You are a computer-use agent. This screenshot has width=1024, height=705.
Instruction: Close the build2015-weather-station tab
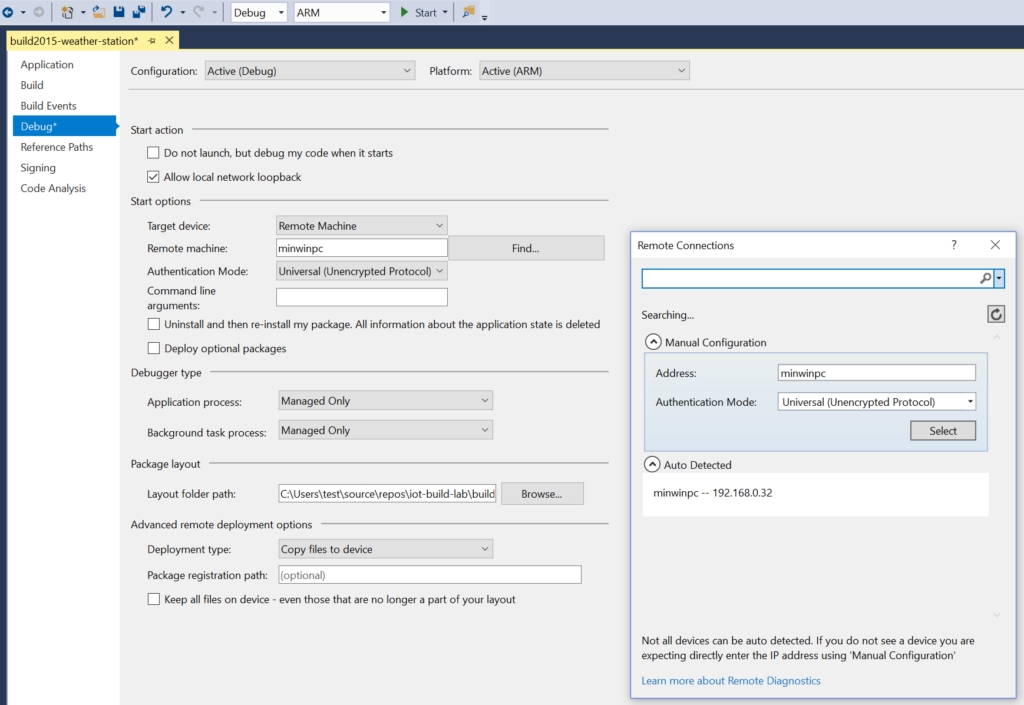coord(169,40)
